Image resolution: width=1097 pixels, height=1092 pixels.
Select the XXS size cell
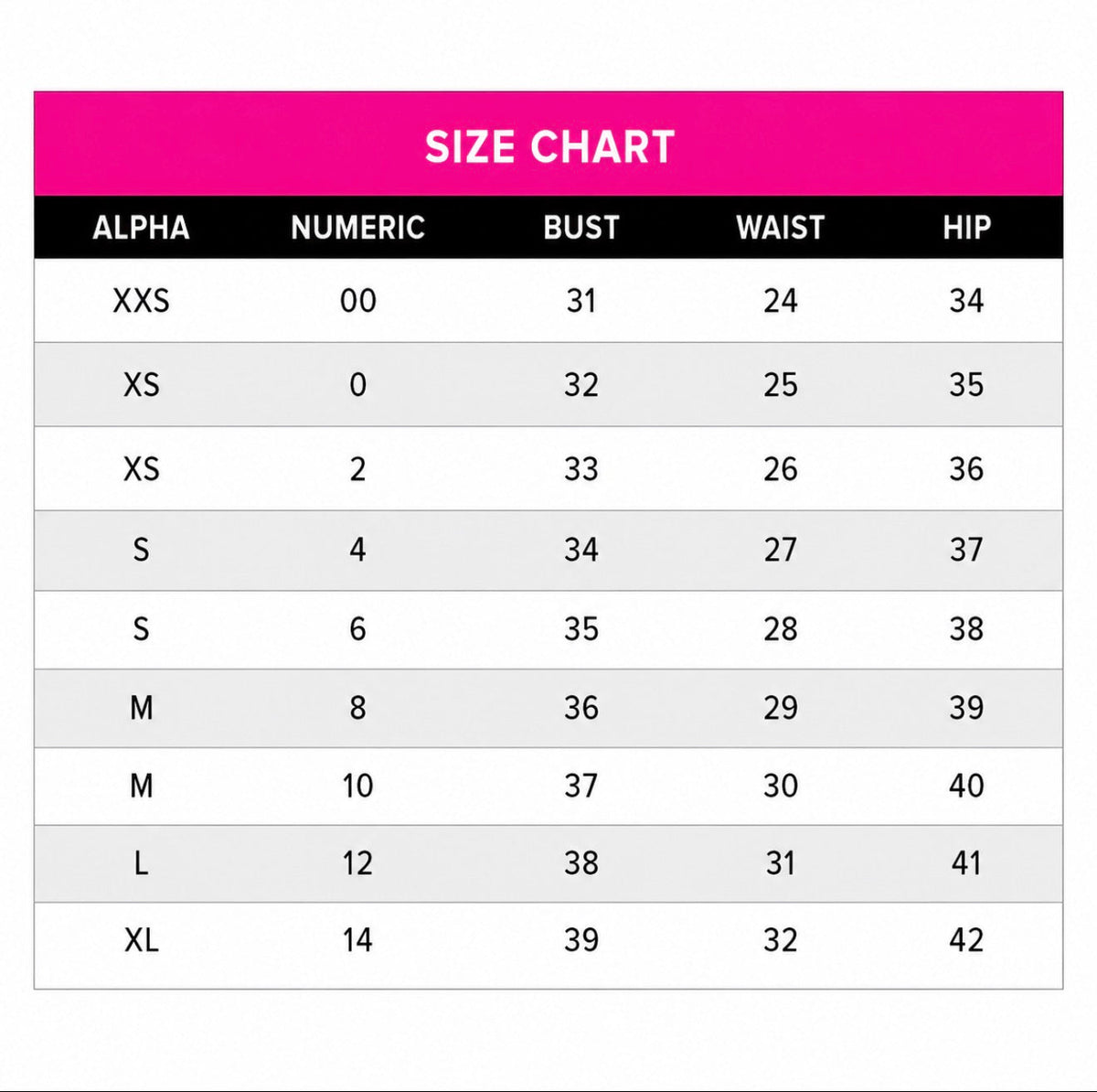(x=141, y=301)
